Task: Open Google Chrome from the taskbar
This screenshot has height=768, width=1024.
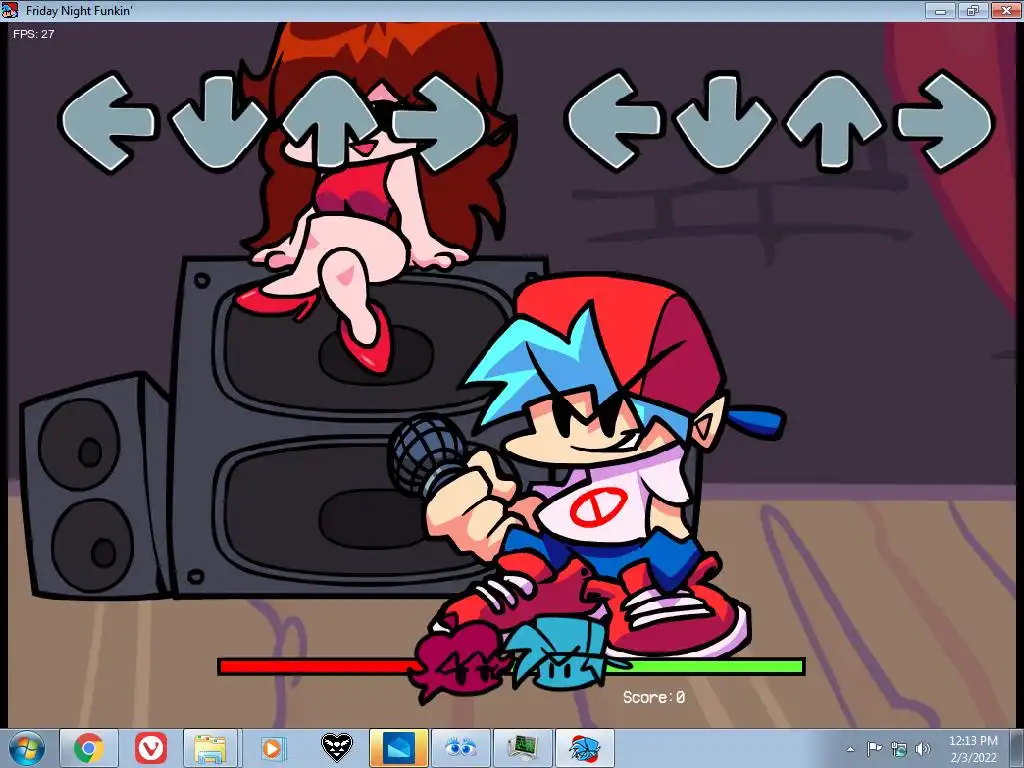Action: pyautogui.click(x=89, y=748)
